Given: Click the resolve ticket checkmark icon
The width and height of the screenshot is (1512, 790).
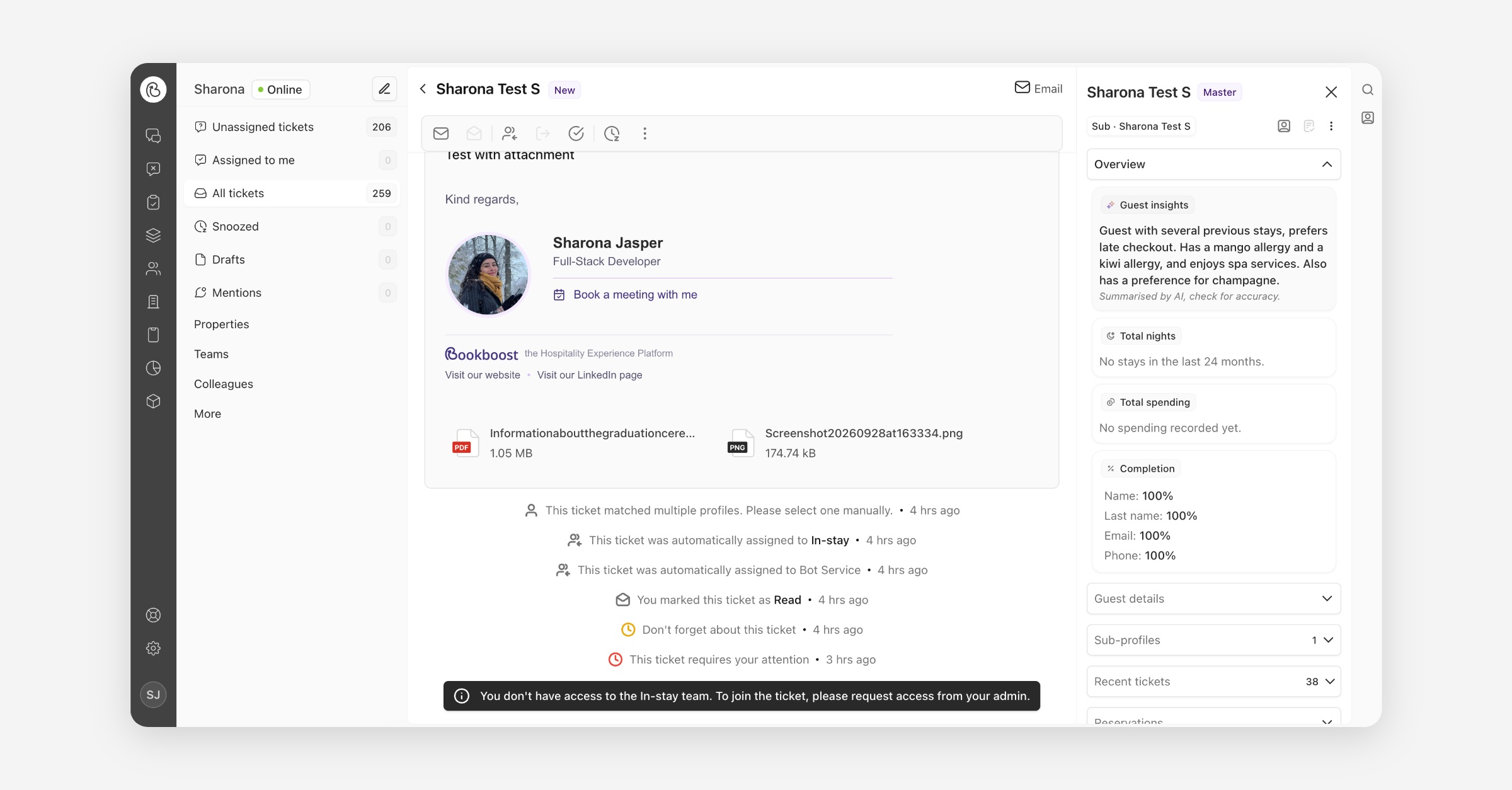Looking at the screenshot, I should 576,133.
